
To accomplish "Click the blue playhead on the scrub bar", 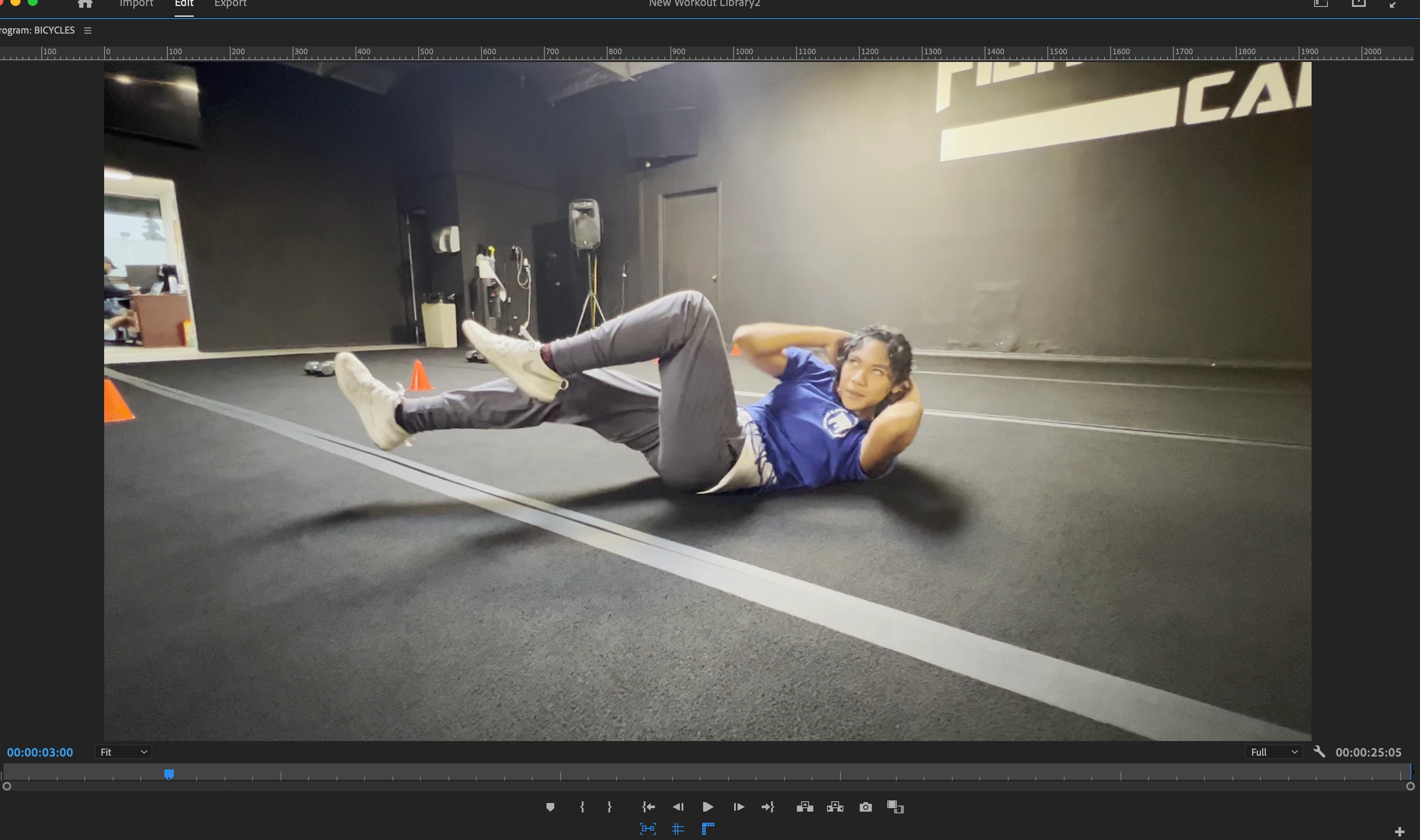I will [x=169, y=774].
